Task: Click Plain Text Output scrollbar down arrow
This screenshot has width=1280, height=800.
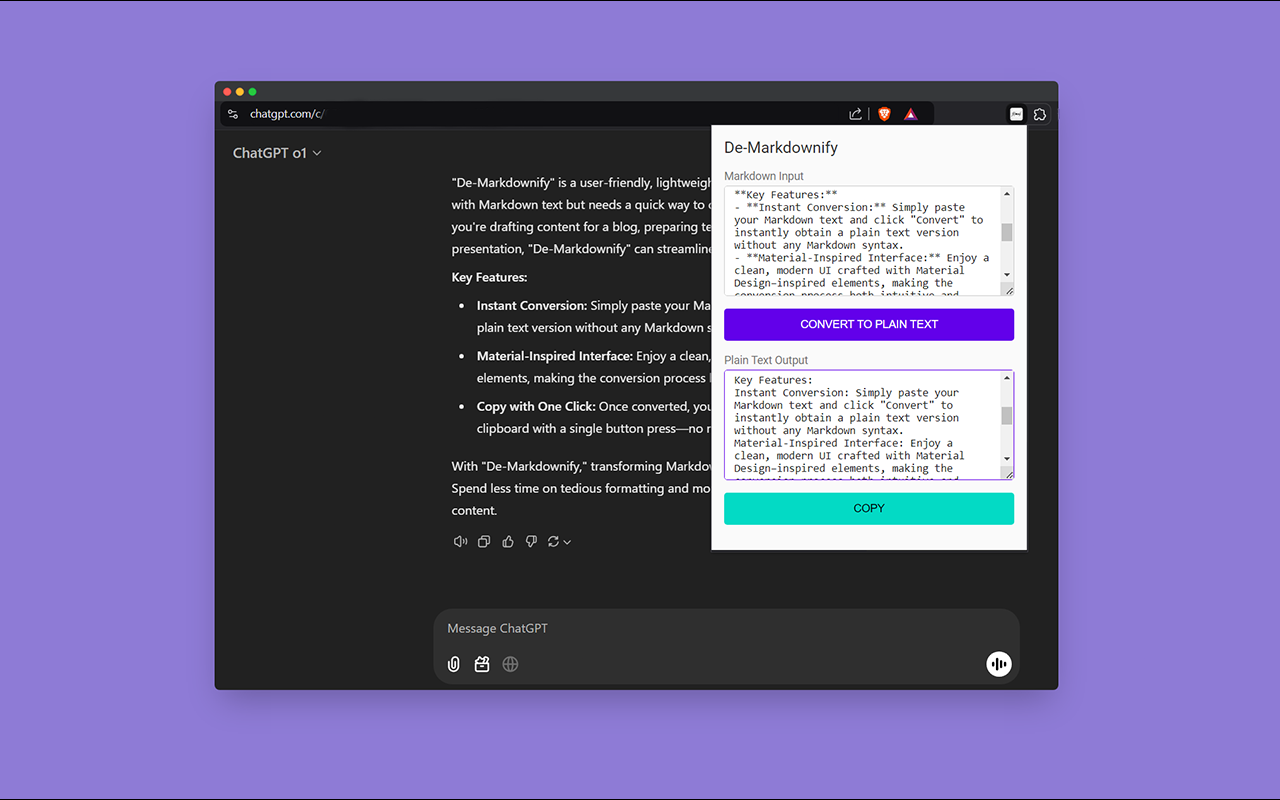Action: 1007,460
